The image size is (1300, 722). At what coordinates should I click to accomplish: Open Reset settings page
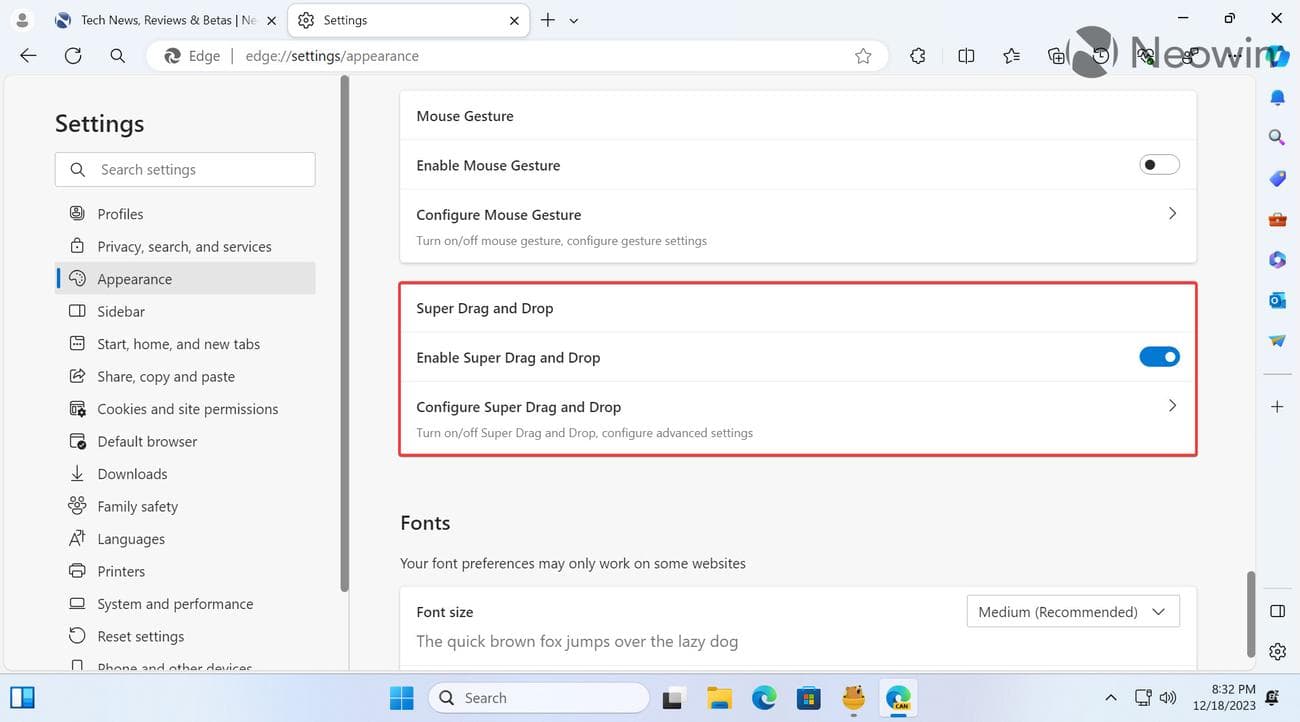[x=140, y=636]
